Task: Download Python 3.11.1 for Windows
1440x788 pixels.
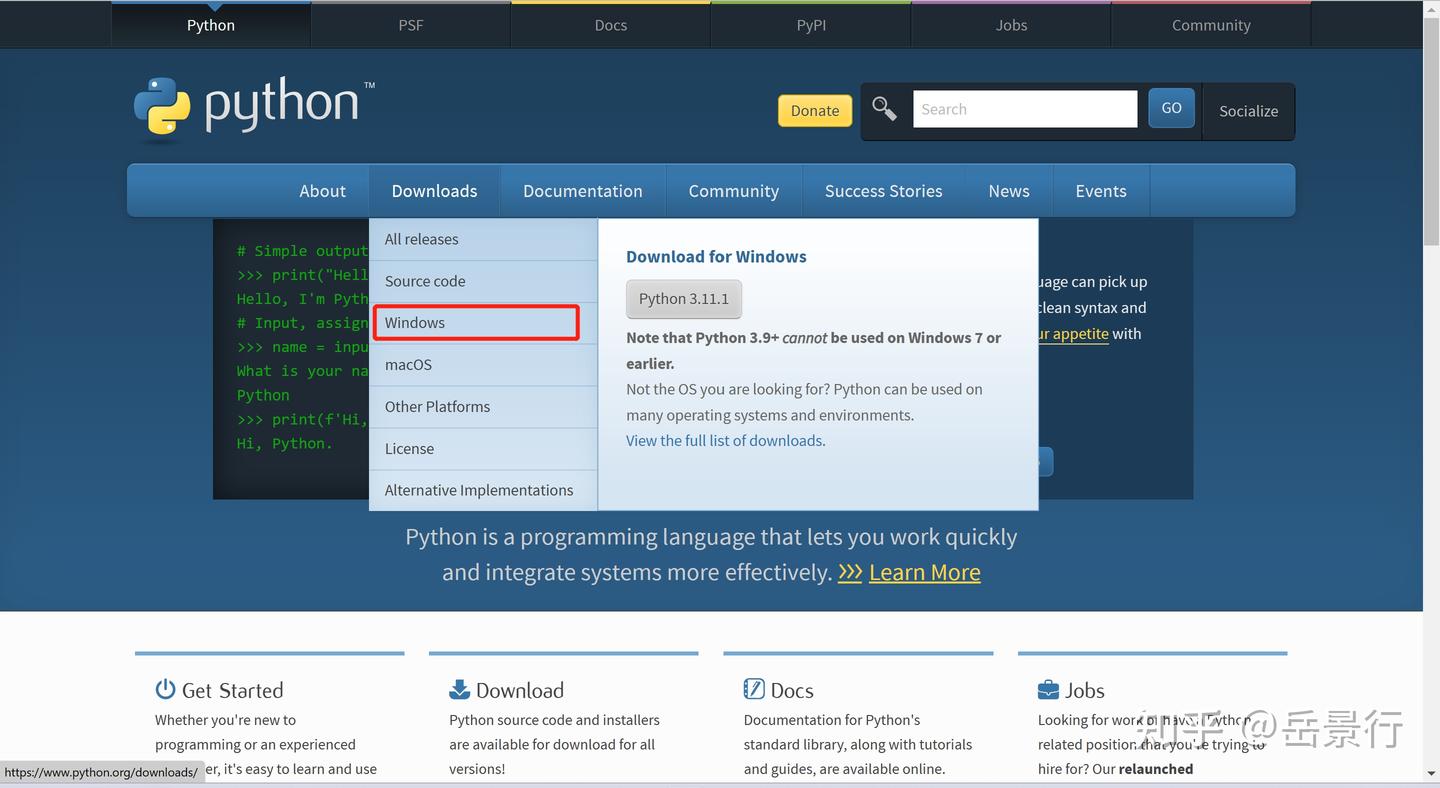Action: [683, 298]
